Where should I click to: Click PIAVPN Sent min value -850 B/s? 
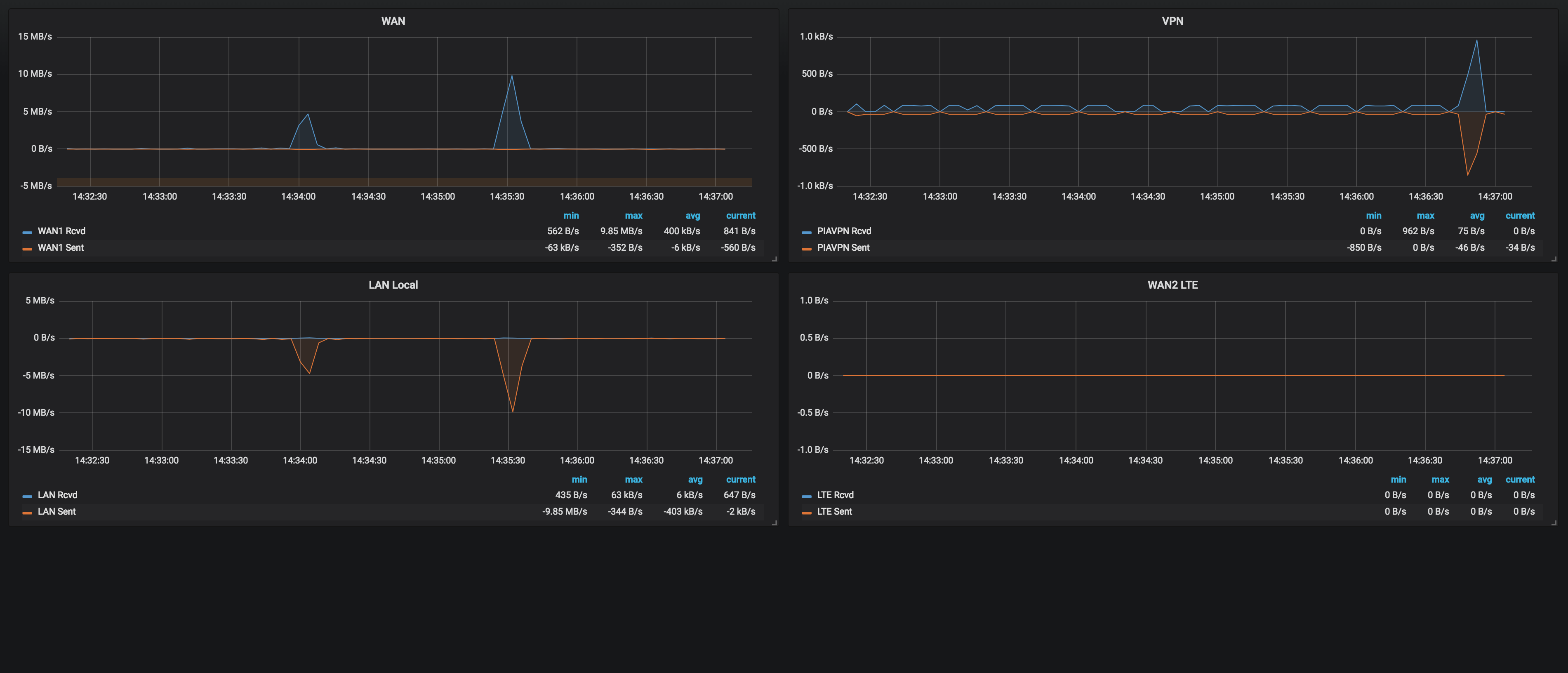[1364, 248]
